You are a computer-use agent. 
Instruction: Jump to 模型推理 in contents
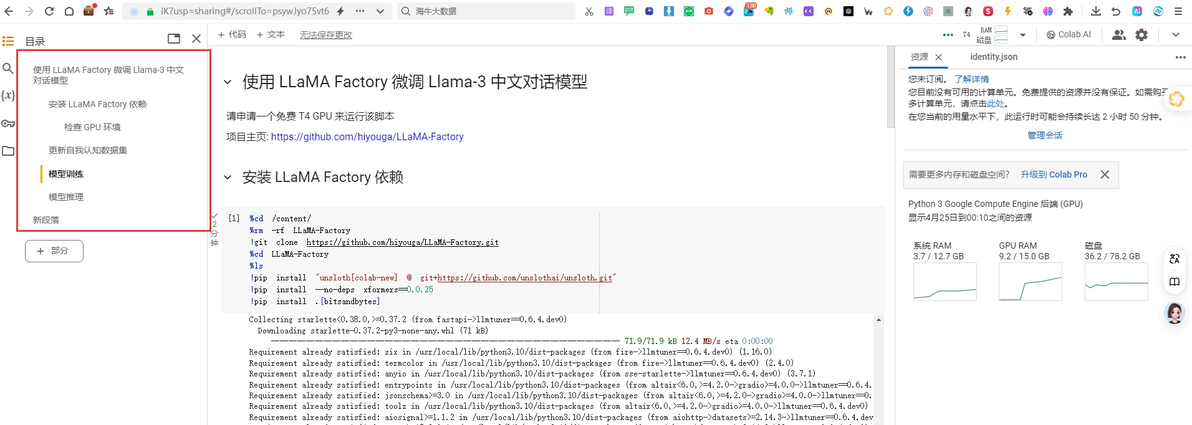click(66, 197)
